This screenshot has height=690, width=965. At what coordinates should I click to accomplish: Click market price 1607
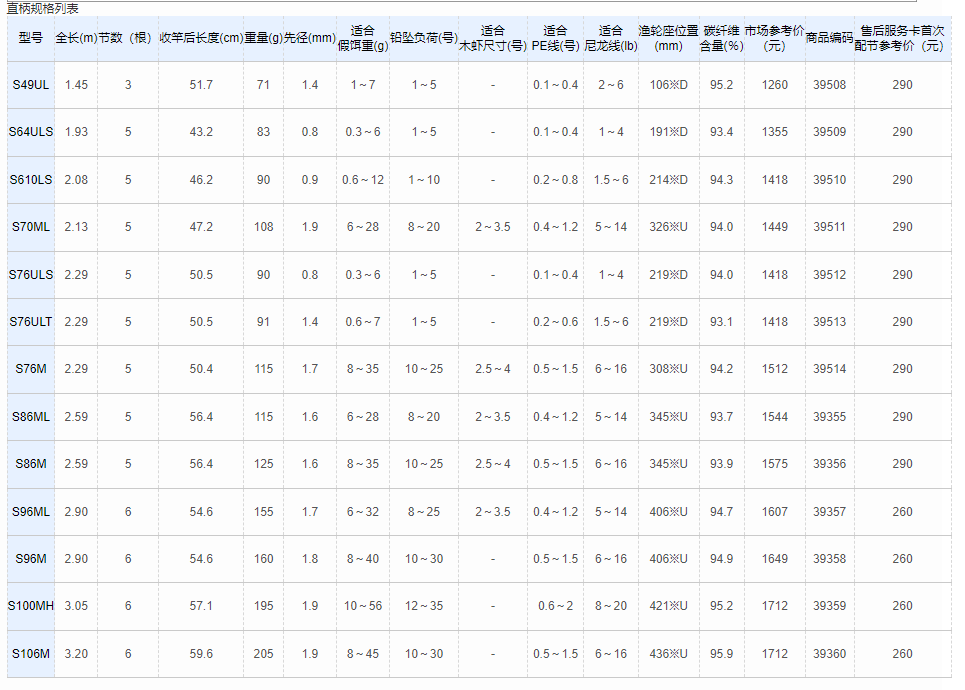(774, 511)
